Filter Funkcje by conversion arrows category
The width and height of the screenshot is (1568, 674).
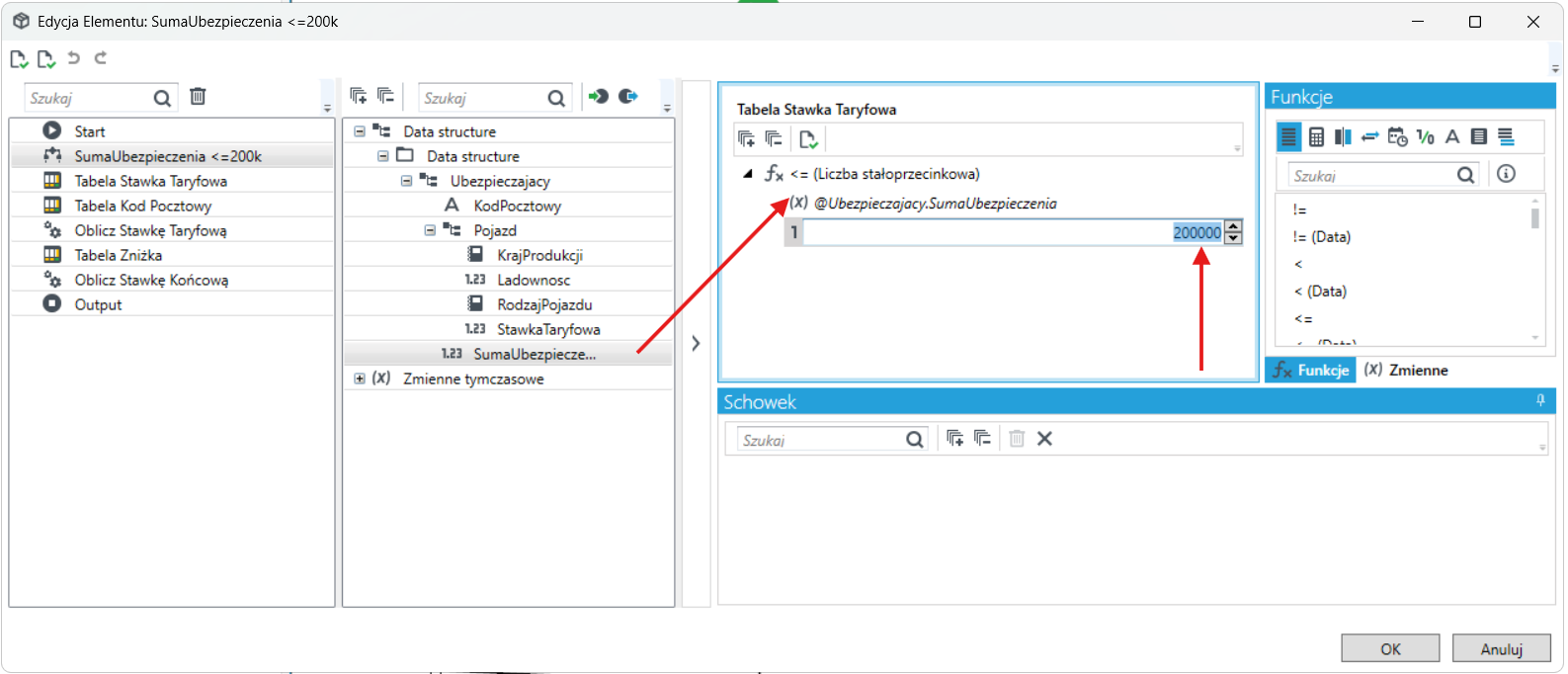click(x=1369, y=137)
